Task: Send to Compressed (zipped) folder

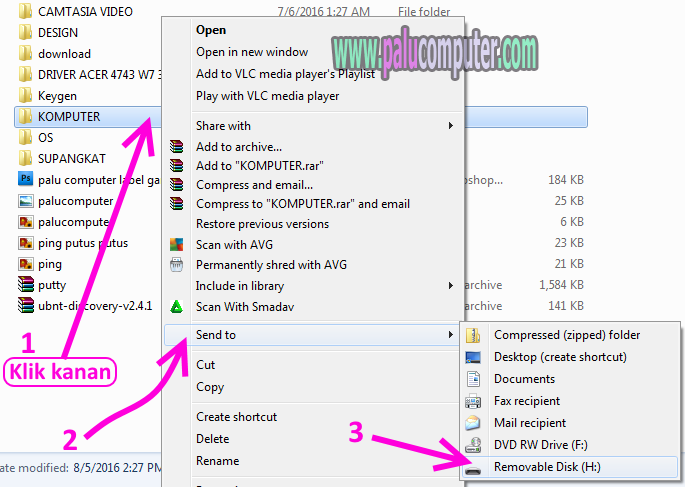Action: [567, 335]
